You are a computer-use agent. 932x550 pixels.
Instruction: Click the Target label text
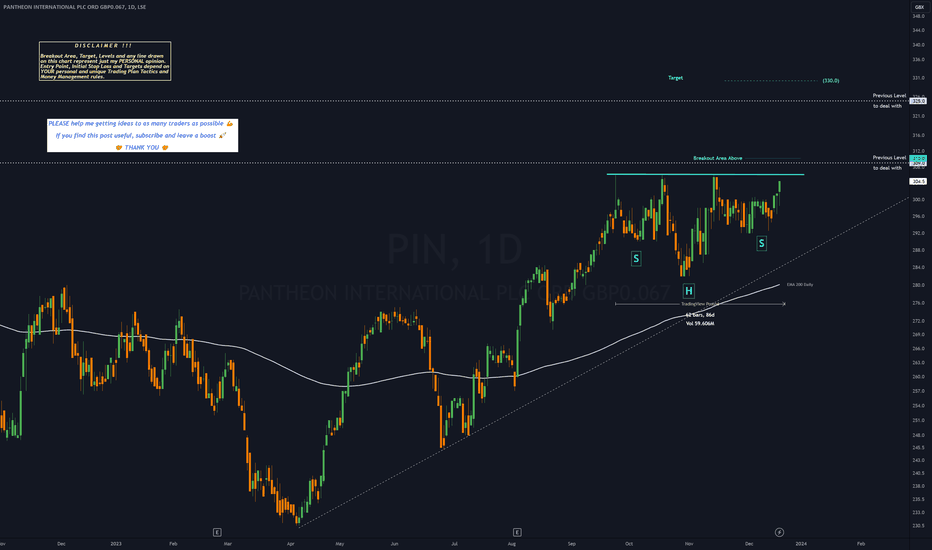pyautogui.click(x=675, y=78)
